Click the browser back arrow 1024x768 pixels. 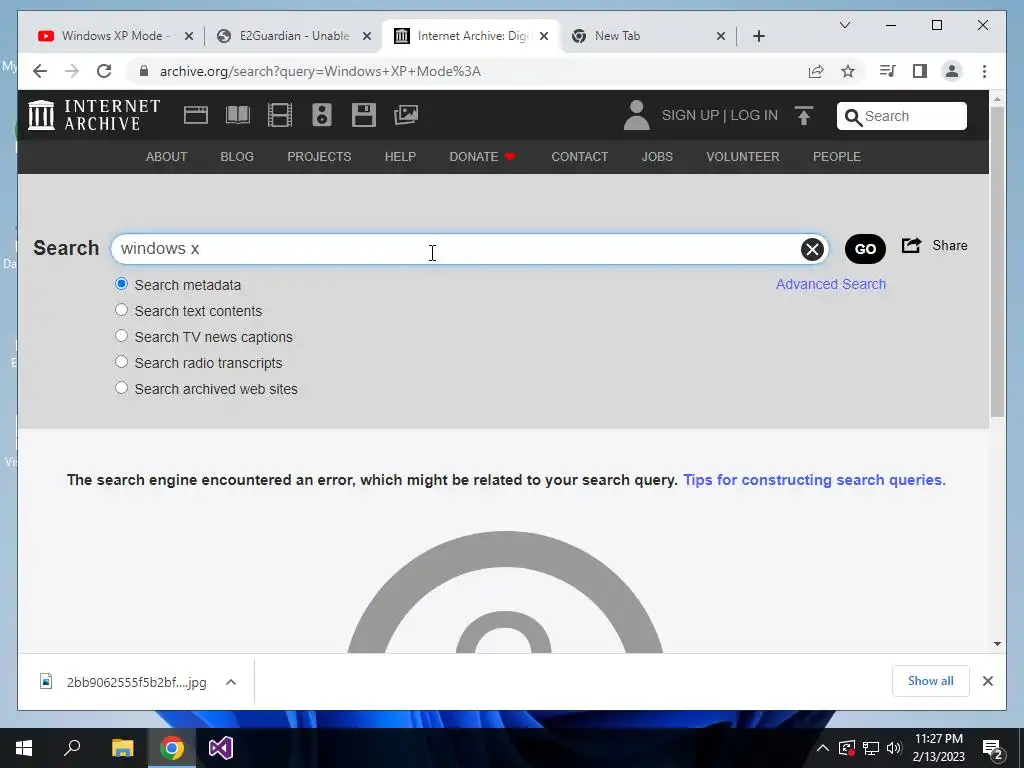coord(40,71)
